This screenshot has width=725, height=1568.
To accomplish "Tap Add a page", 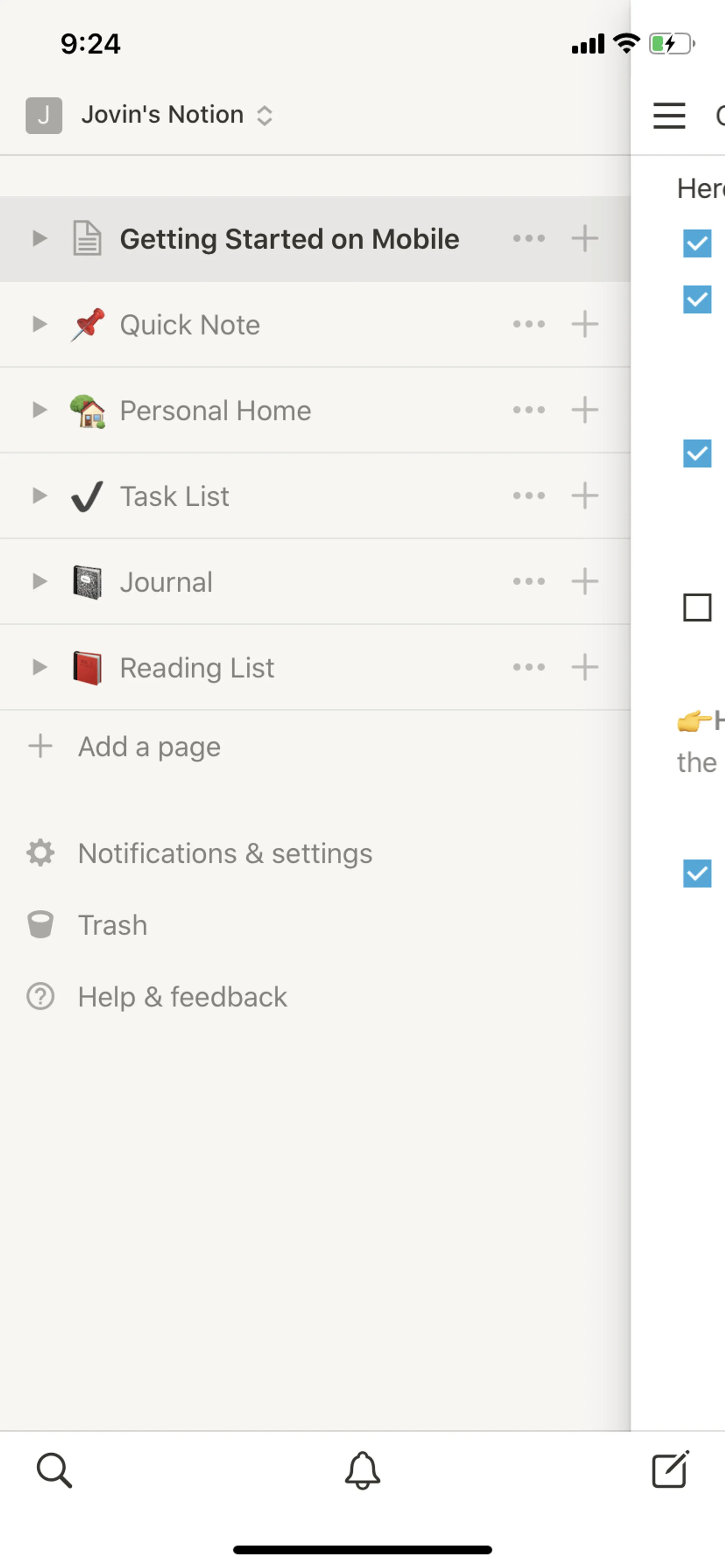I will tap(149, 747).
